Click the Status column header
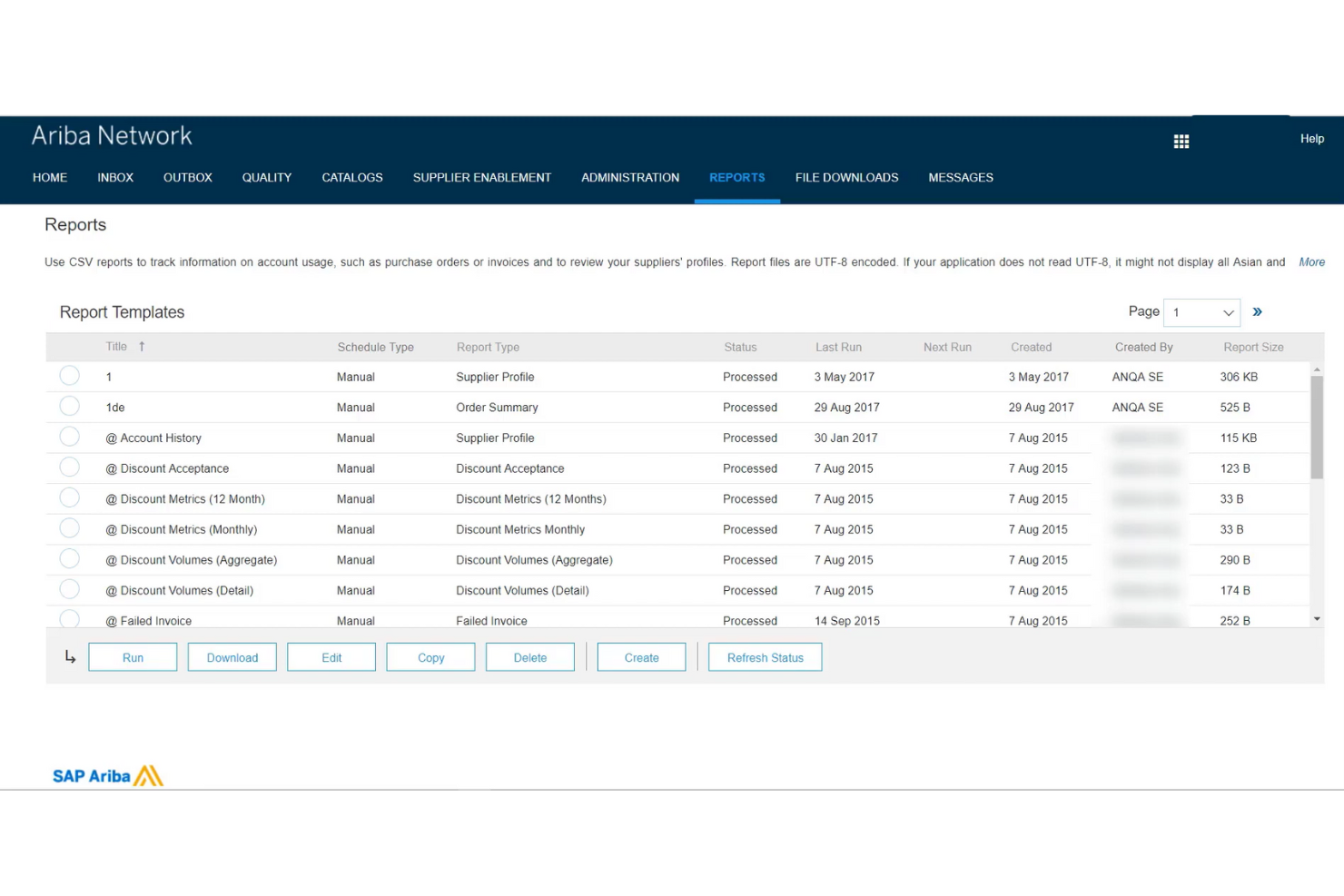The height and width of the screenshot is (896, 1344). [x=740, y=347]
